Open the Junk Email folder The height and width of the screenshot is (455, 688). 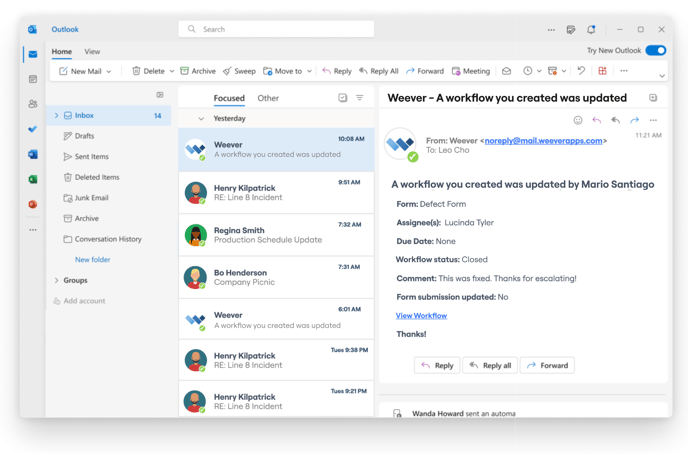coord(91,198)
